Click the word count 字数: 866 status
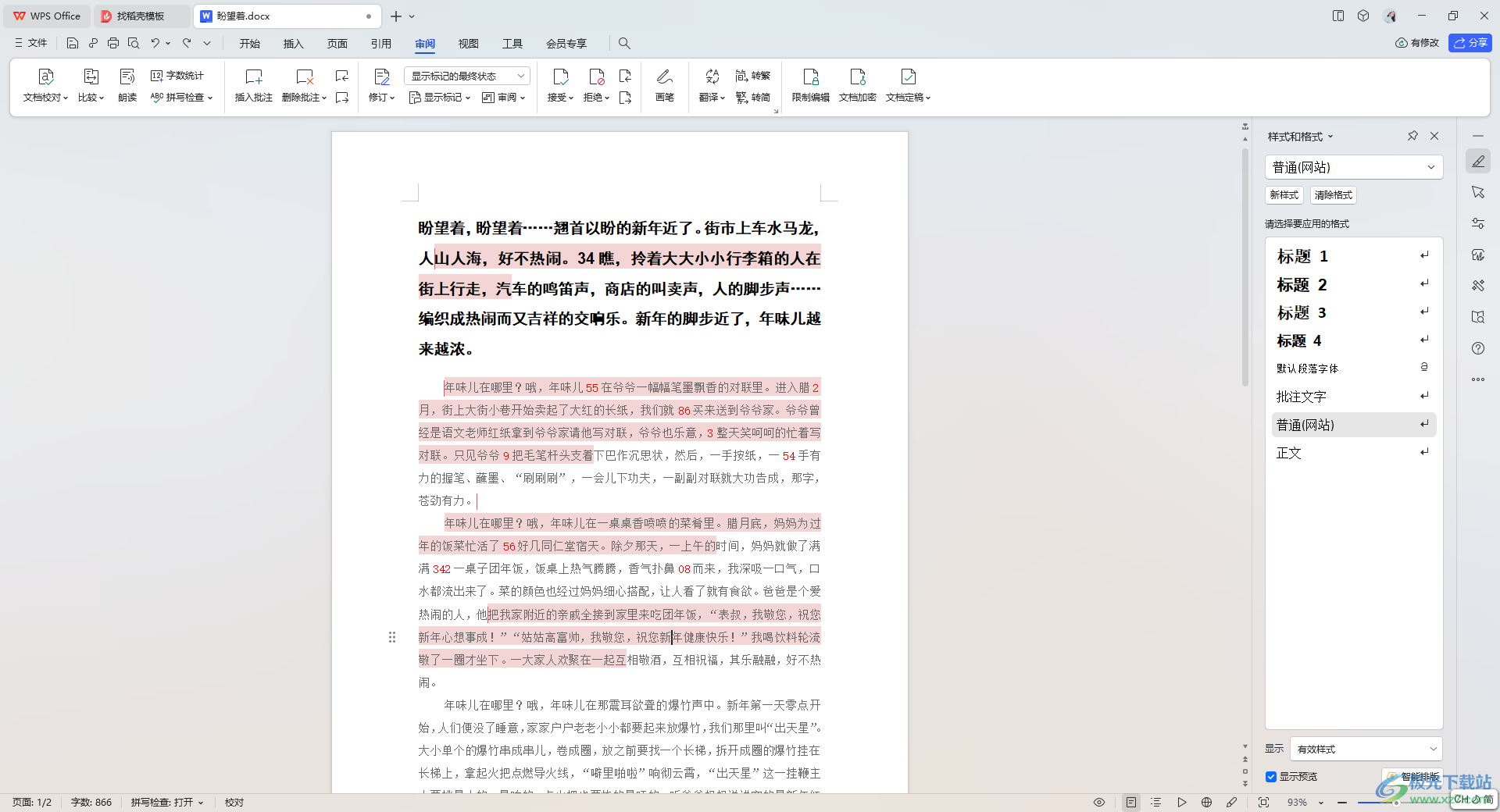This screenshot has width=1500, height=812. pyautogui.click(x=91, y=802)
